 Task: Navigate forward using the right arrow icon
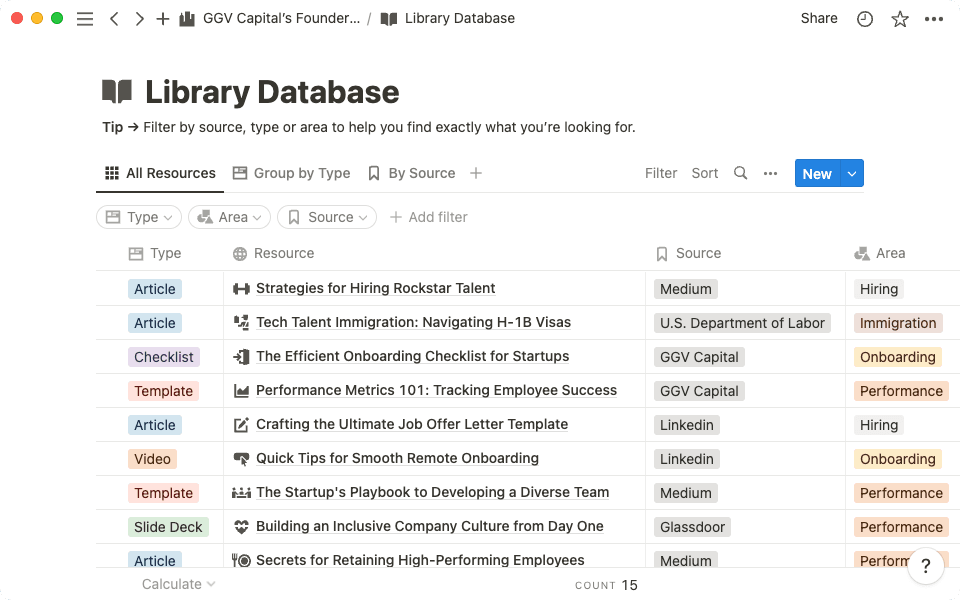pos(140,18)
